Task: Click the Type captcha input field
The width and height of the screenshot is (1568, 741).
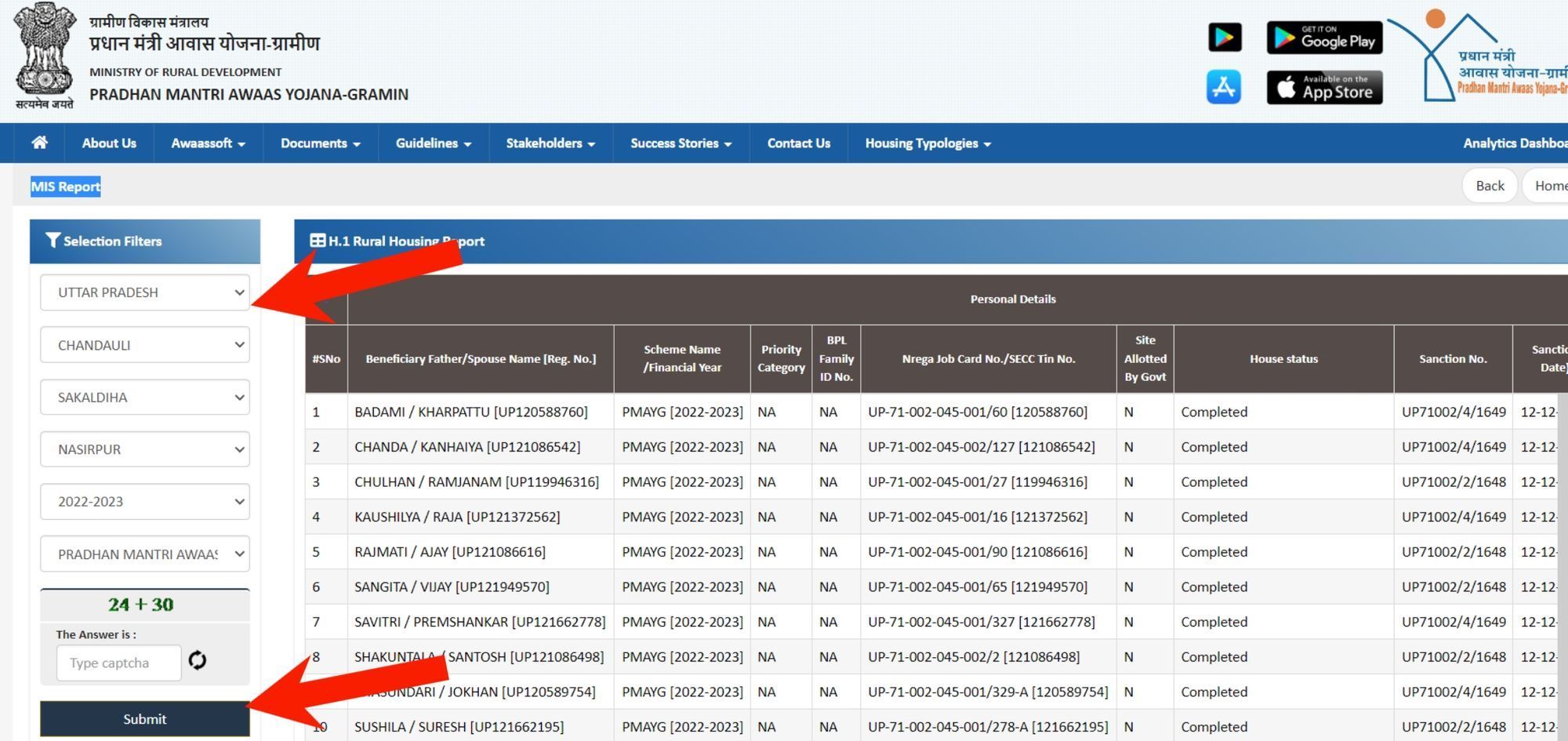Action: point(118,663)
